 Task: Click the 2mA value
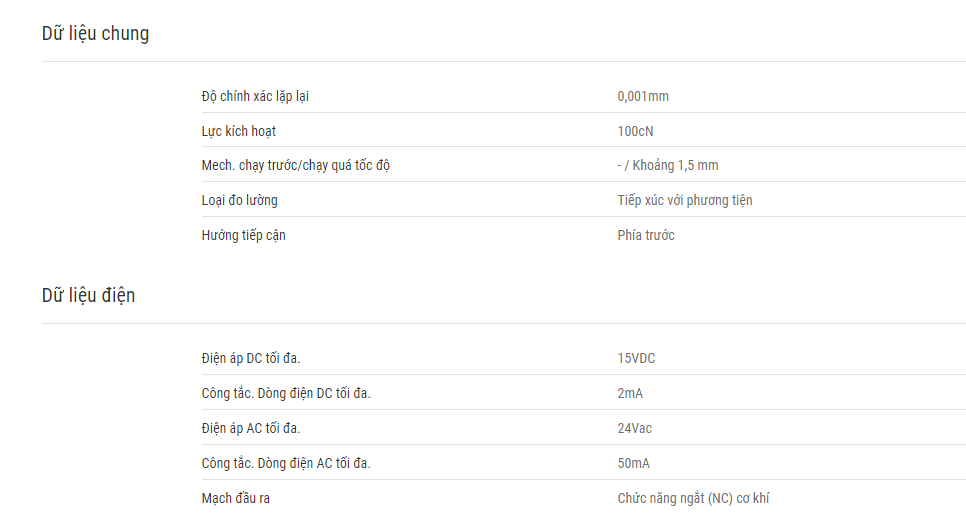point(630,394)
